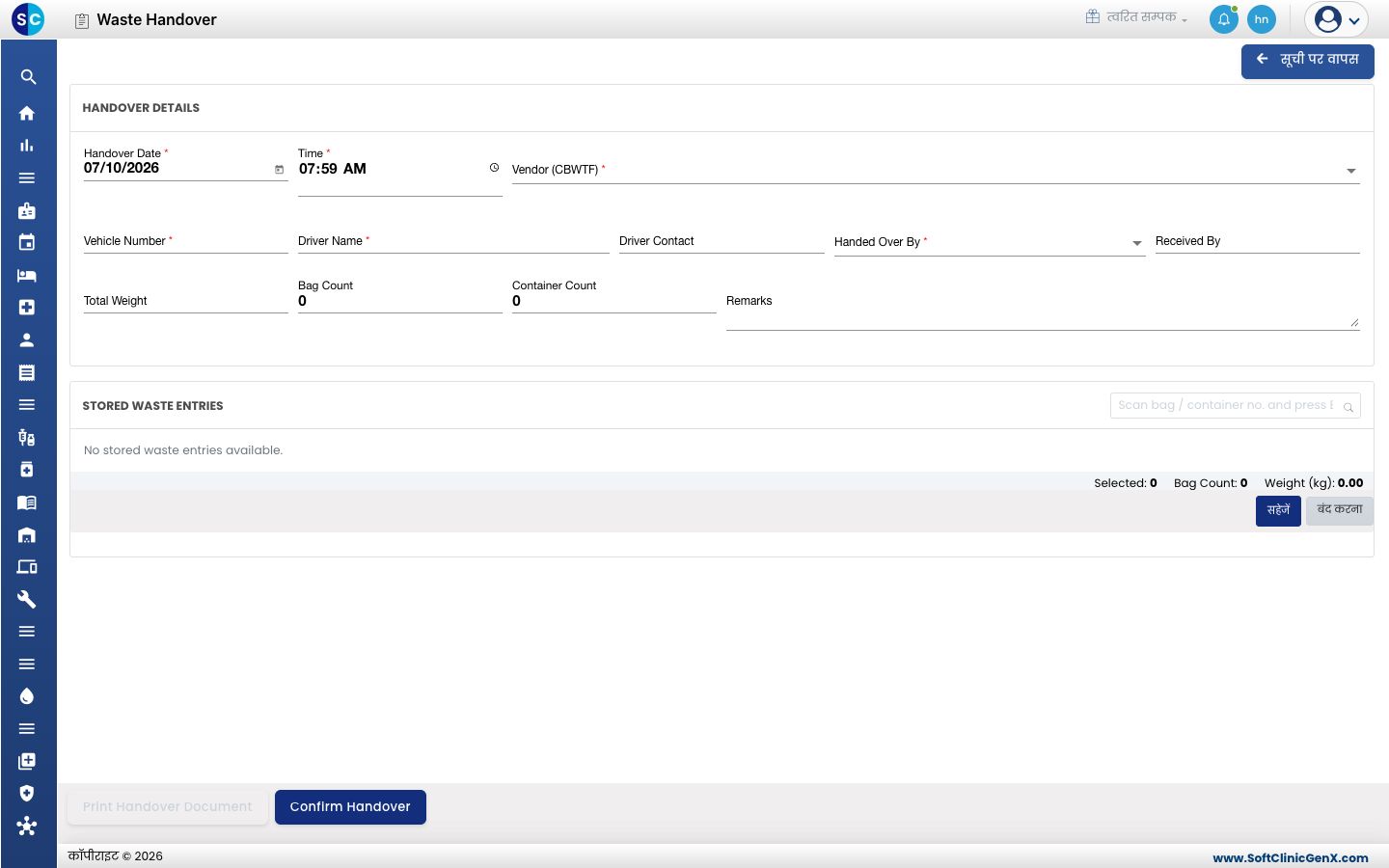This screenshot has height=868, width=1389.
Task: Open the user profile dropdown menu
Action: point(1337,19)
